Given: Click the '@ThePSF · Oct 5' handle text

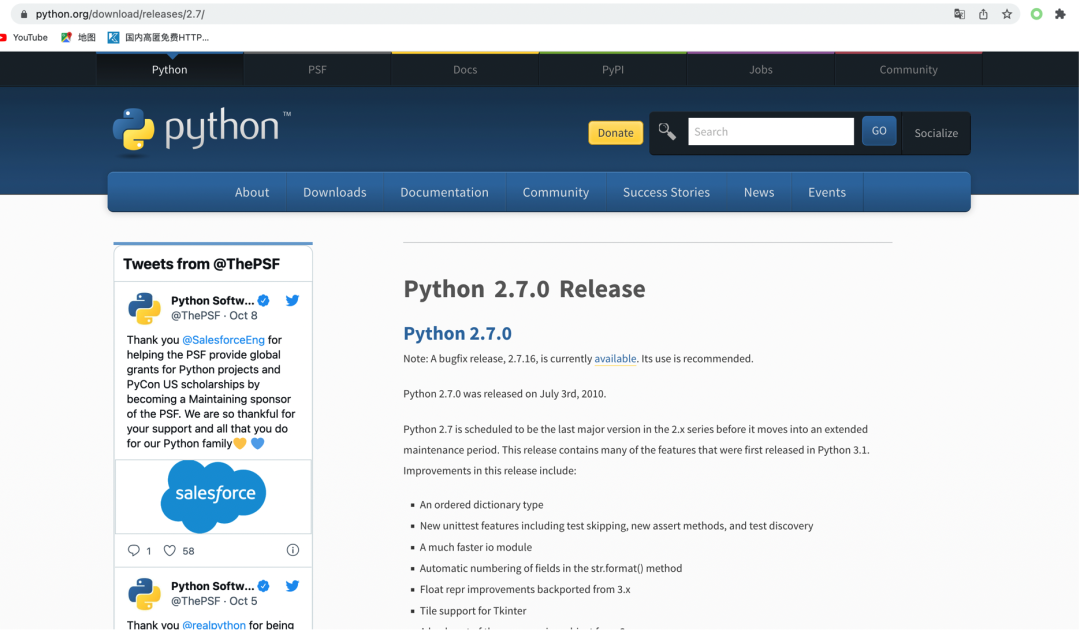Looking at the screenshot, I should coord(214,601).
